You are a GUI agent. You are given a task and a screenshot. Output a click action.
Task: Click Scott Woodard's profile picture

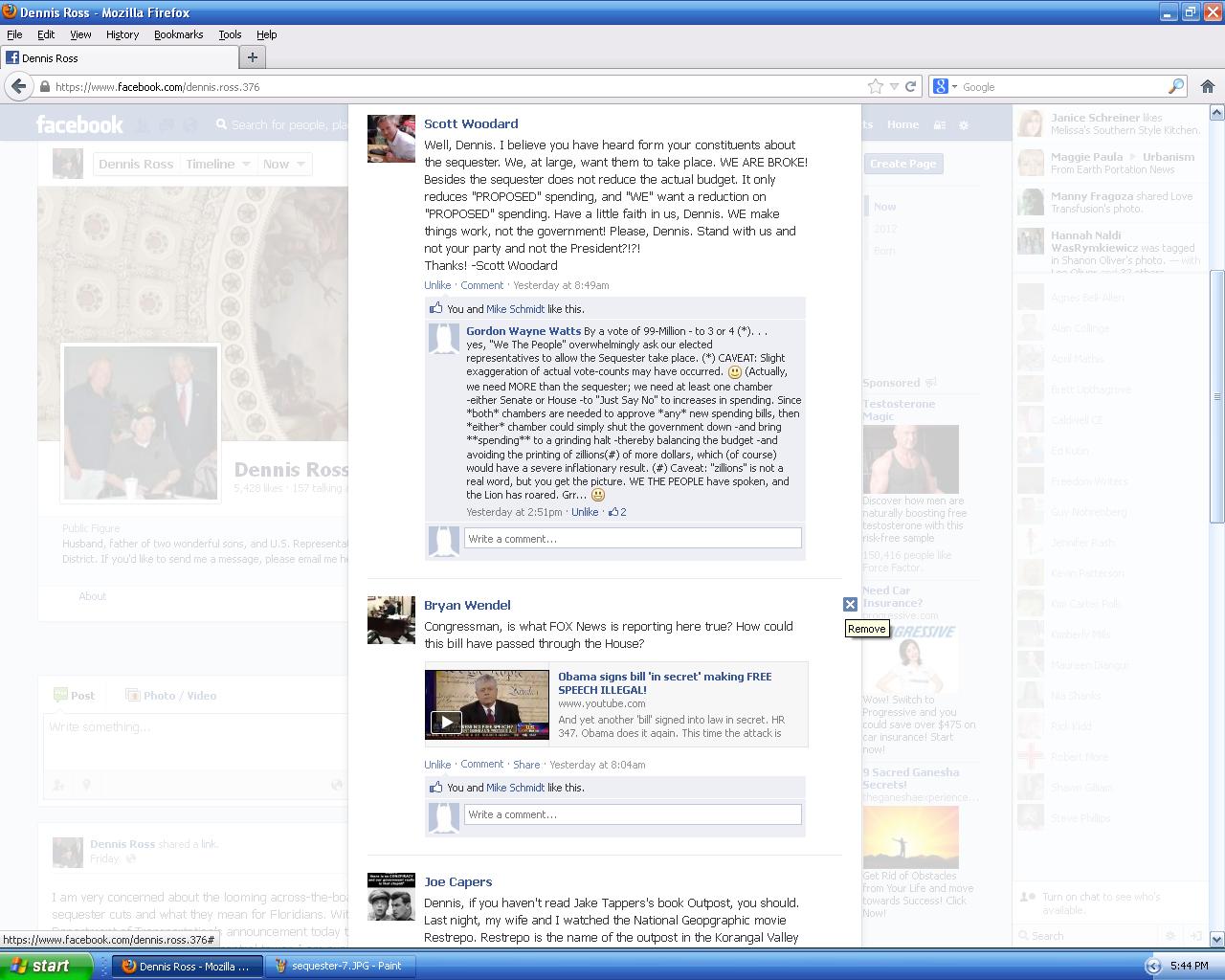coord(390,139)
